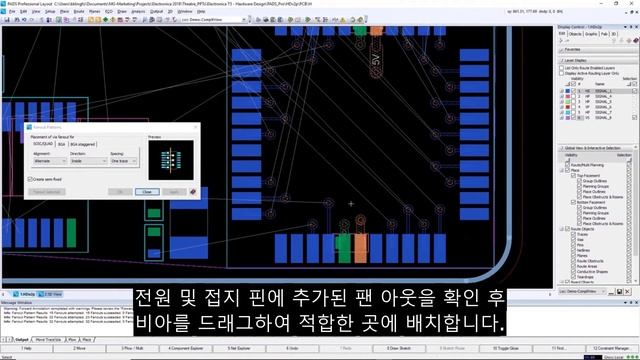
Task: Click the help icon beside the Apply button
Action: pyautogui.click(x=193, y=192)
